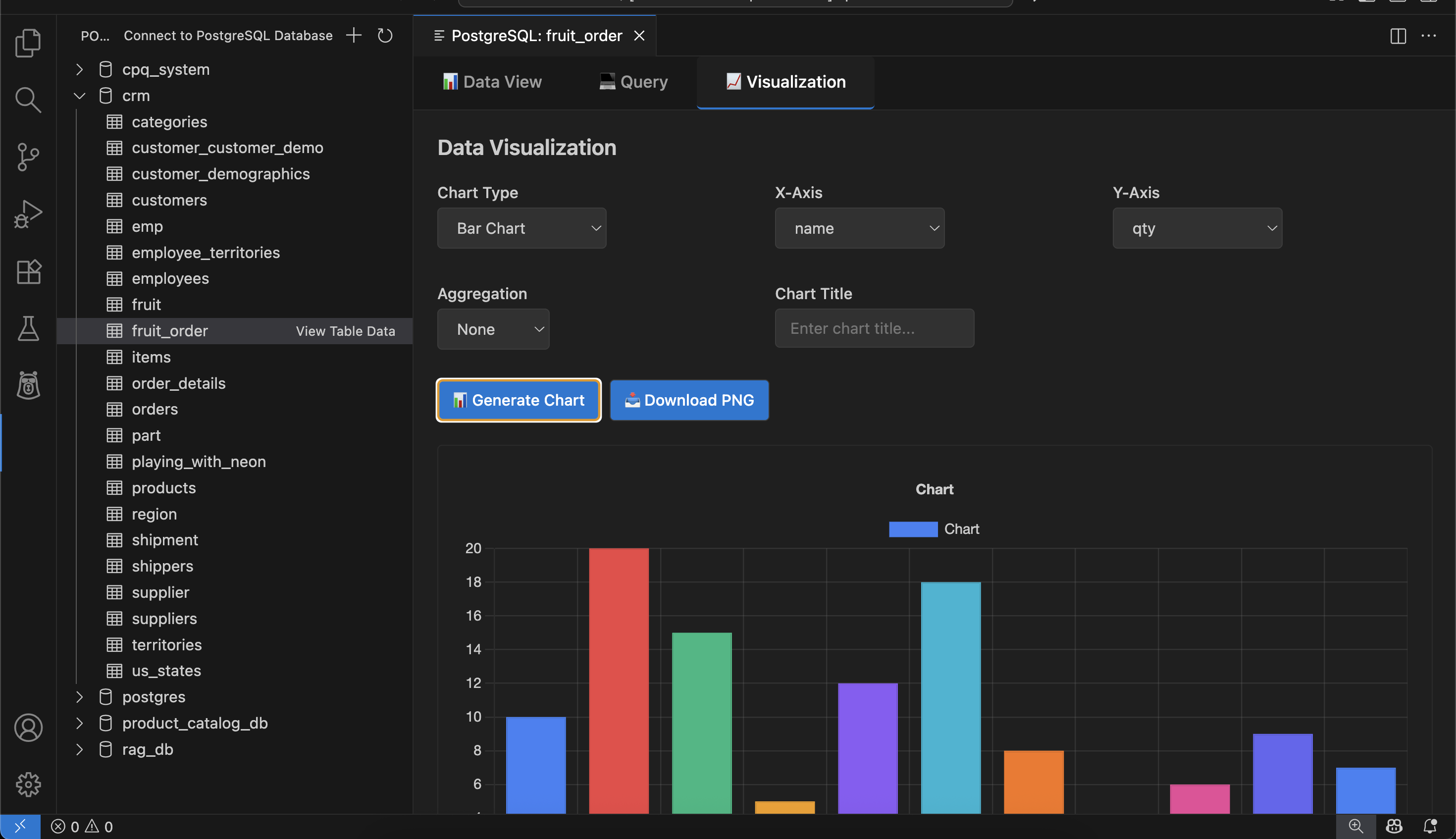This screenshot has width=1456, height=839.
Task: Toggle the Chart legend series visibility
Action: pyautogui.click(x=934, y=529)
